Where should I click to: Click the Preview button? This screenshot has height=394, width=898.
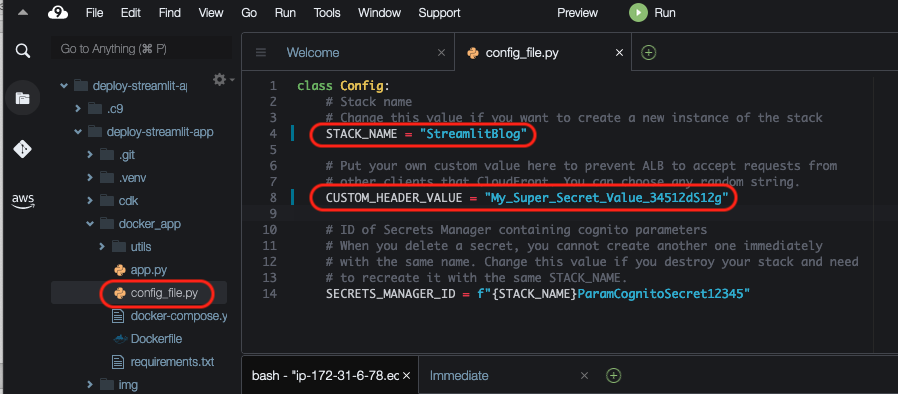tap(577, 13)
